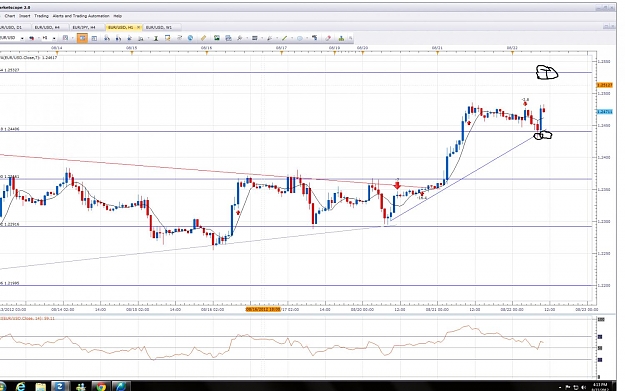Select the horizontal line labeled 1.25327
625x391 pixels.
tap(296, 73)
